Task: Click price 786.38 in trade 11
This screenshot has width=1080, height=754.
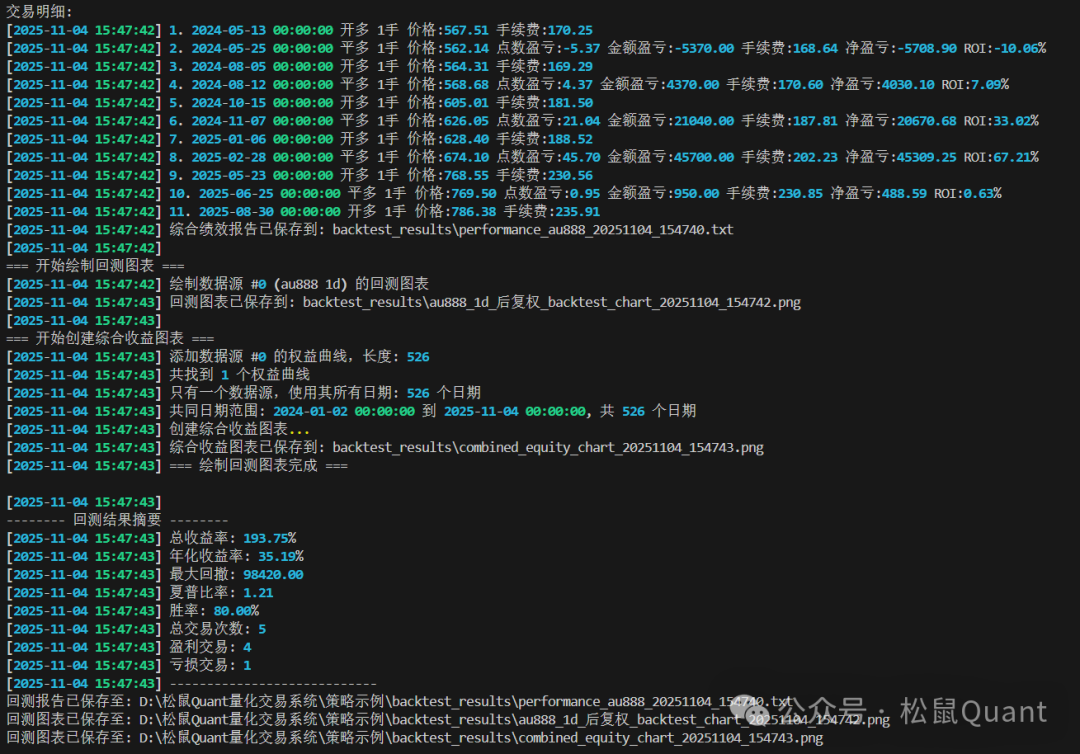Action: point(473,212)
